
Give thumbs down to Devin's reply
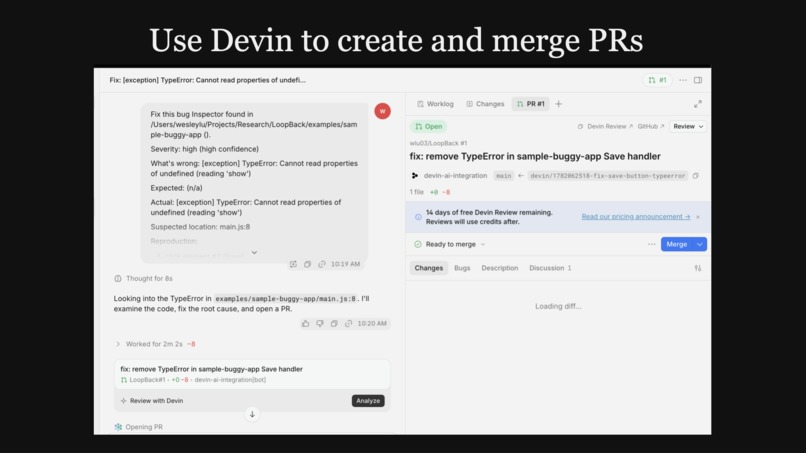coord(320,323)
